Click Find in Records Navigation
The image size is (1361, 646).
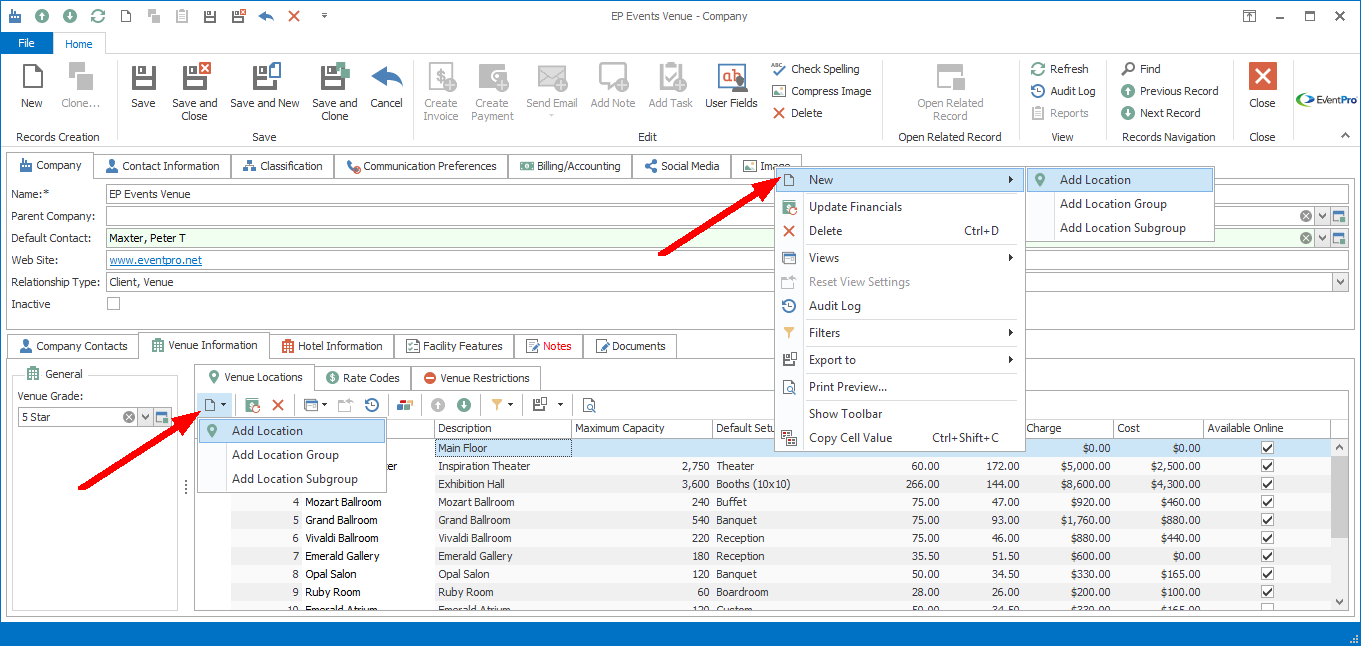pyautogui.click(x=1140, y=69)
